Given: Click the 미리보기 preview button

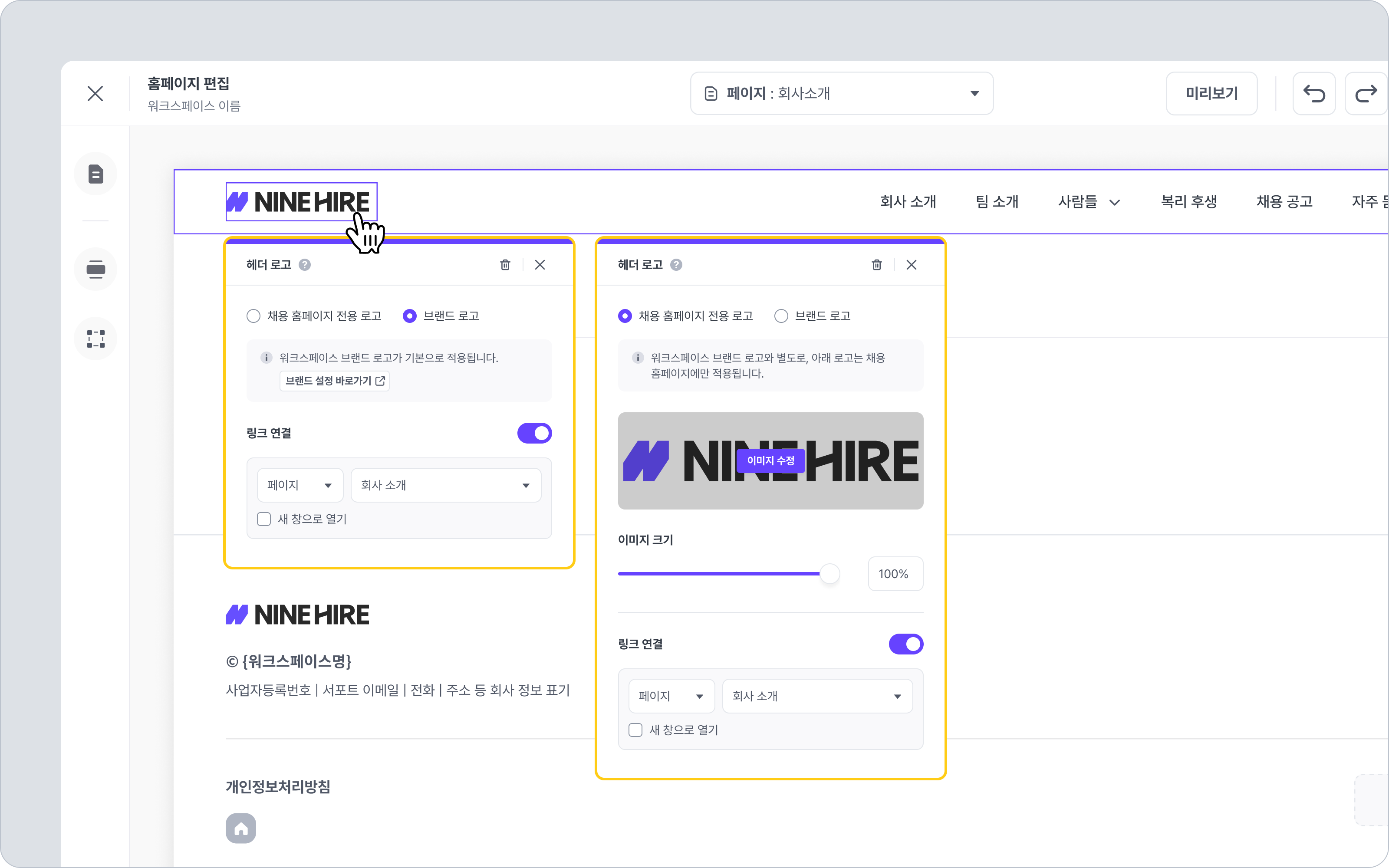Looking at the screenshot, I should pyautogui.click(x=1211, y=94).
